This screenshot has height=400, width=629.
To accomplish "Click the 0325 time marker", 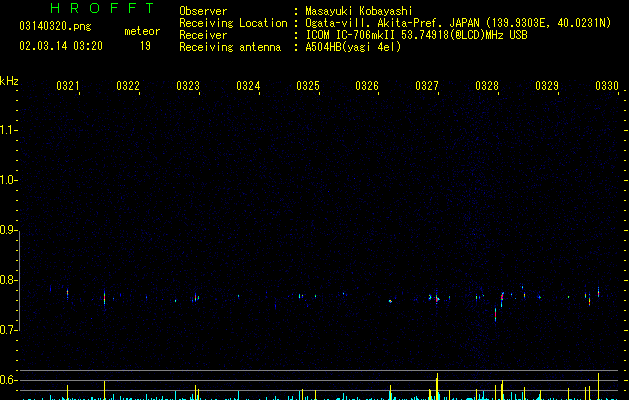I will pyautogui.click(x=308, y=86).
